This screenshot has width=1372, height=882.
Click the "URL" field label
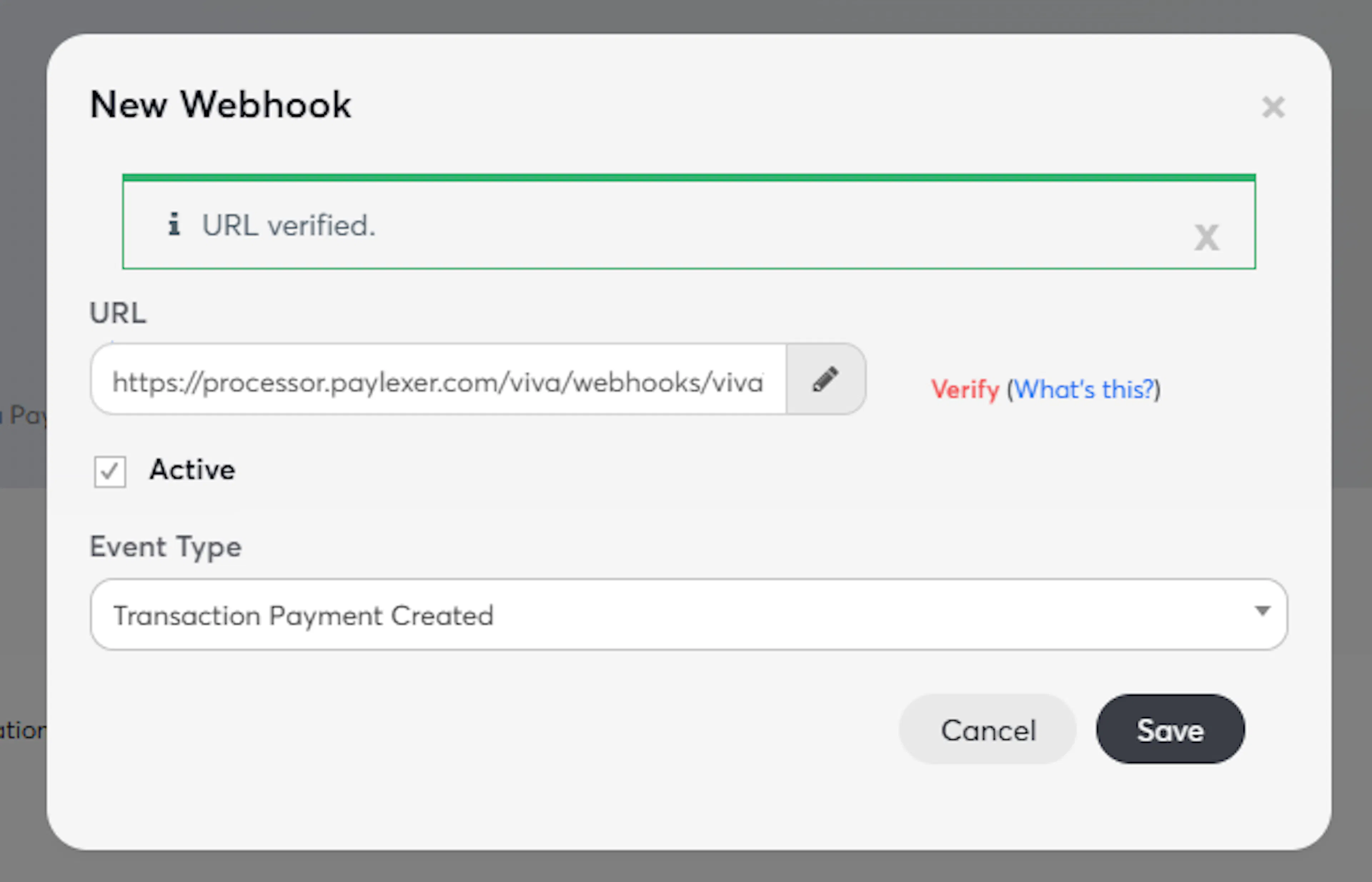tap(118, 313)
